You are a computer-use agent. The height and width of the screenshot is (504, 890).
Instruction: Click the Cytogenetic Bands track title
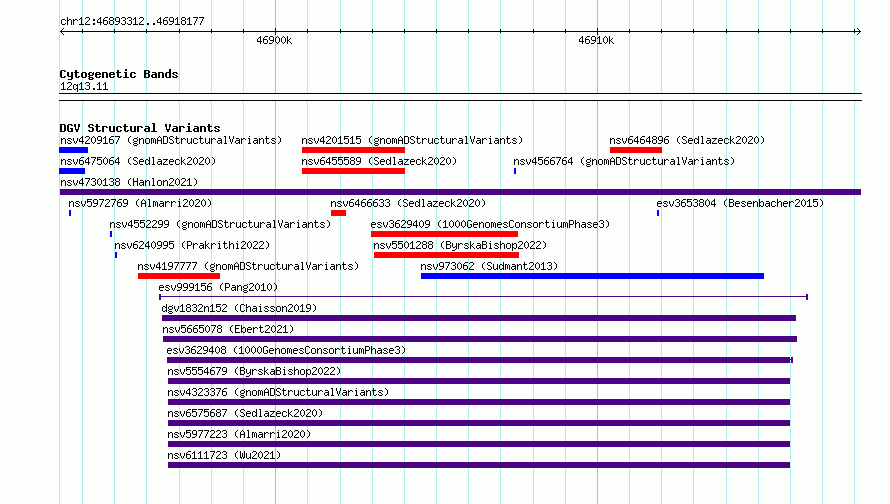pos(119,74)
